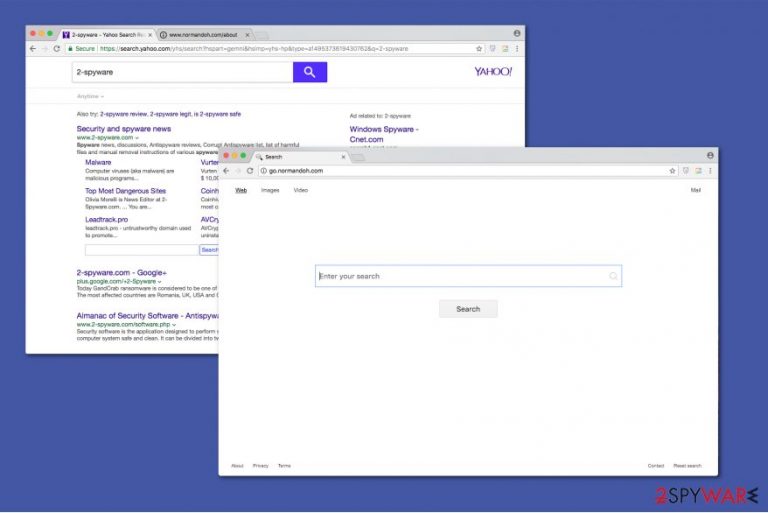Open Chrome menu in the normandoh window
This screenshot has width=768, height=513.
[x=710, y=171]
